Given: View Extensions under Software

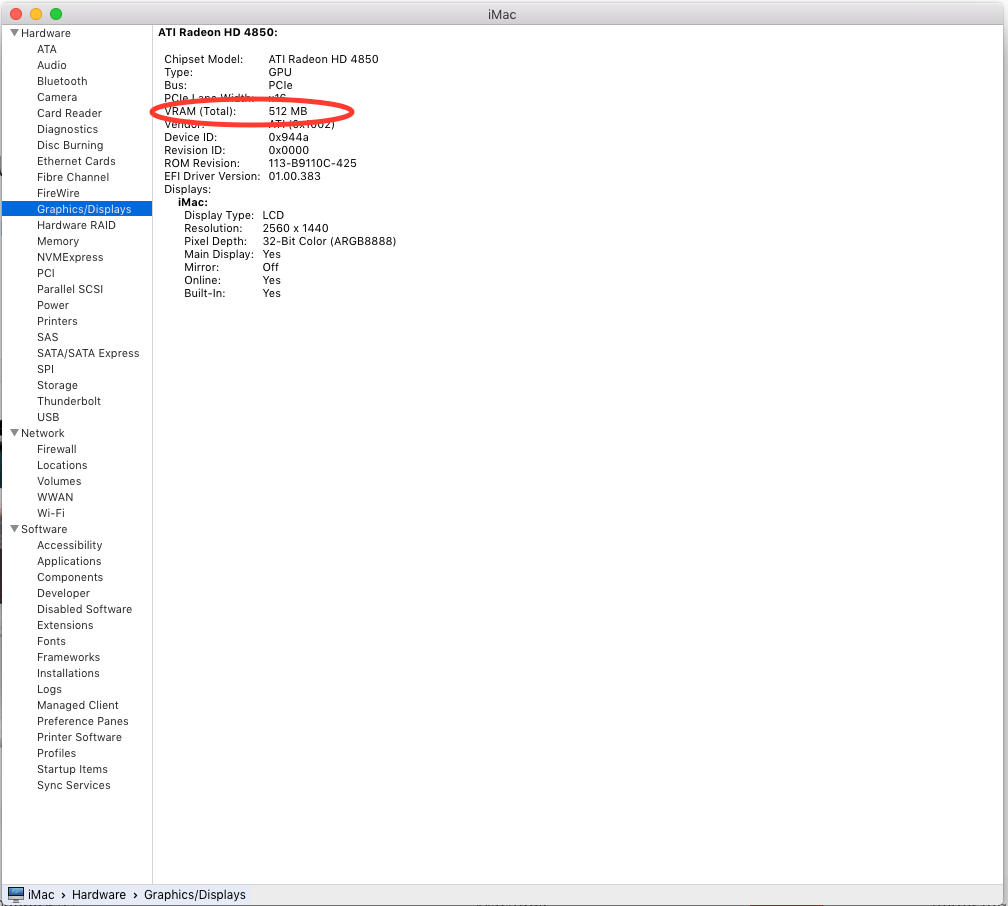Looking at the screenshot, I should click(64, 625).
